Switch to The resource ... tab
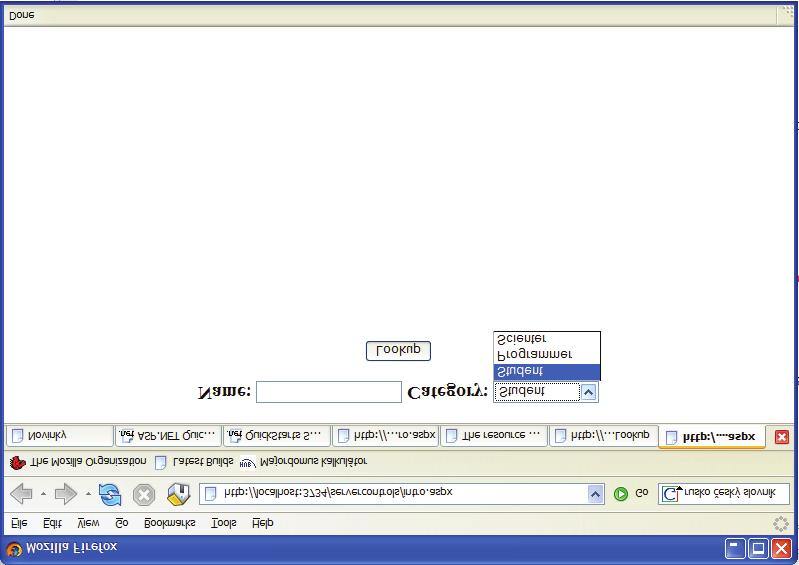This screenshot has width=799, height=565. [494, 436]
